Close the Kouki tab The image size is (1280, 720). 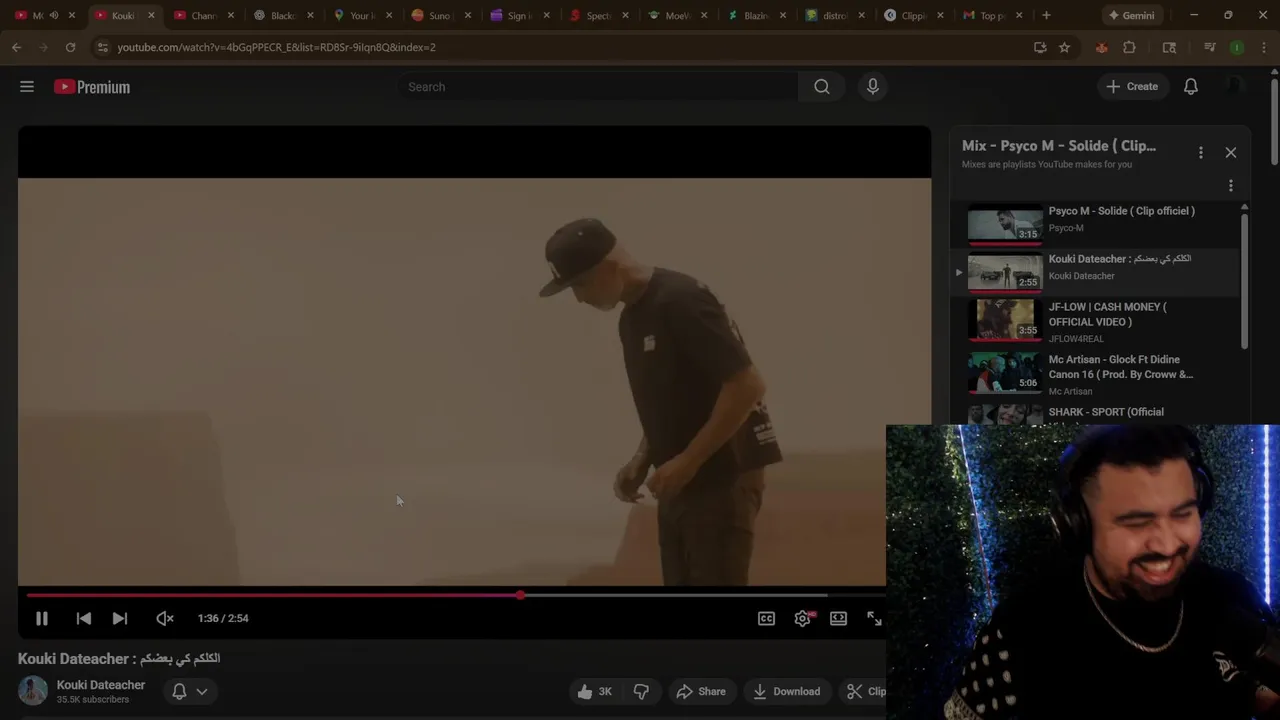[151, 15]
